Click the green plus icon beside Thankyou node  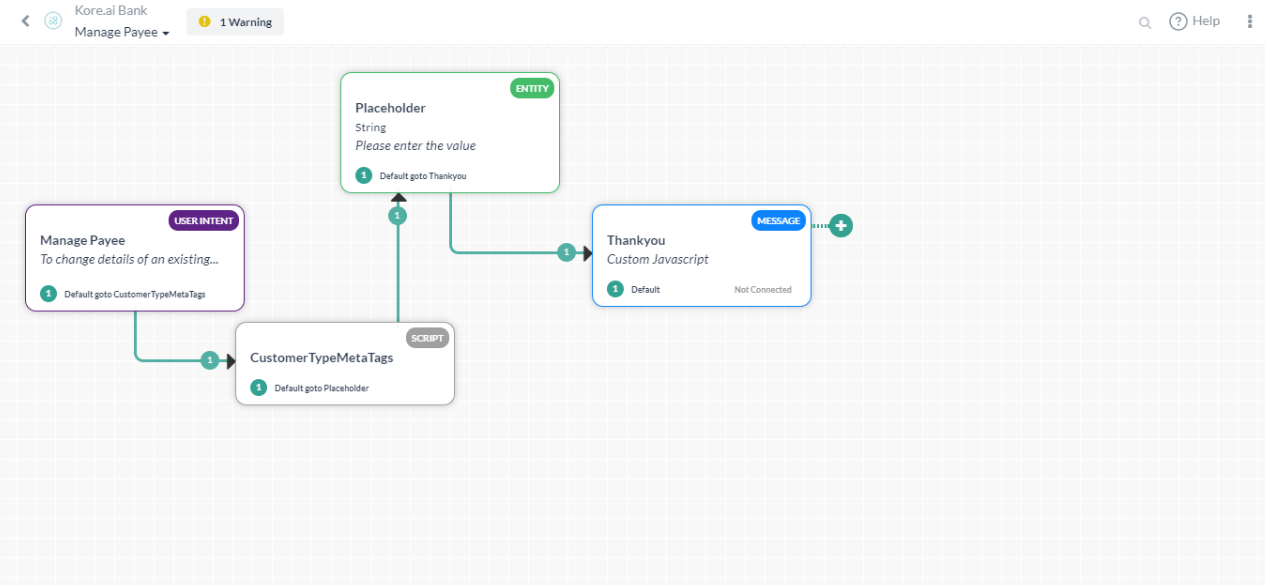(x=840, y=225)
